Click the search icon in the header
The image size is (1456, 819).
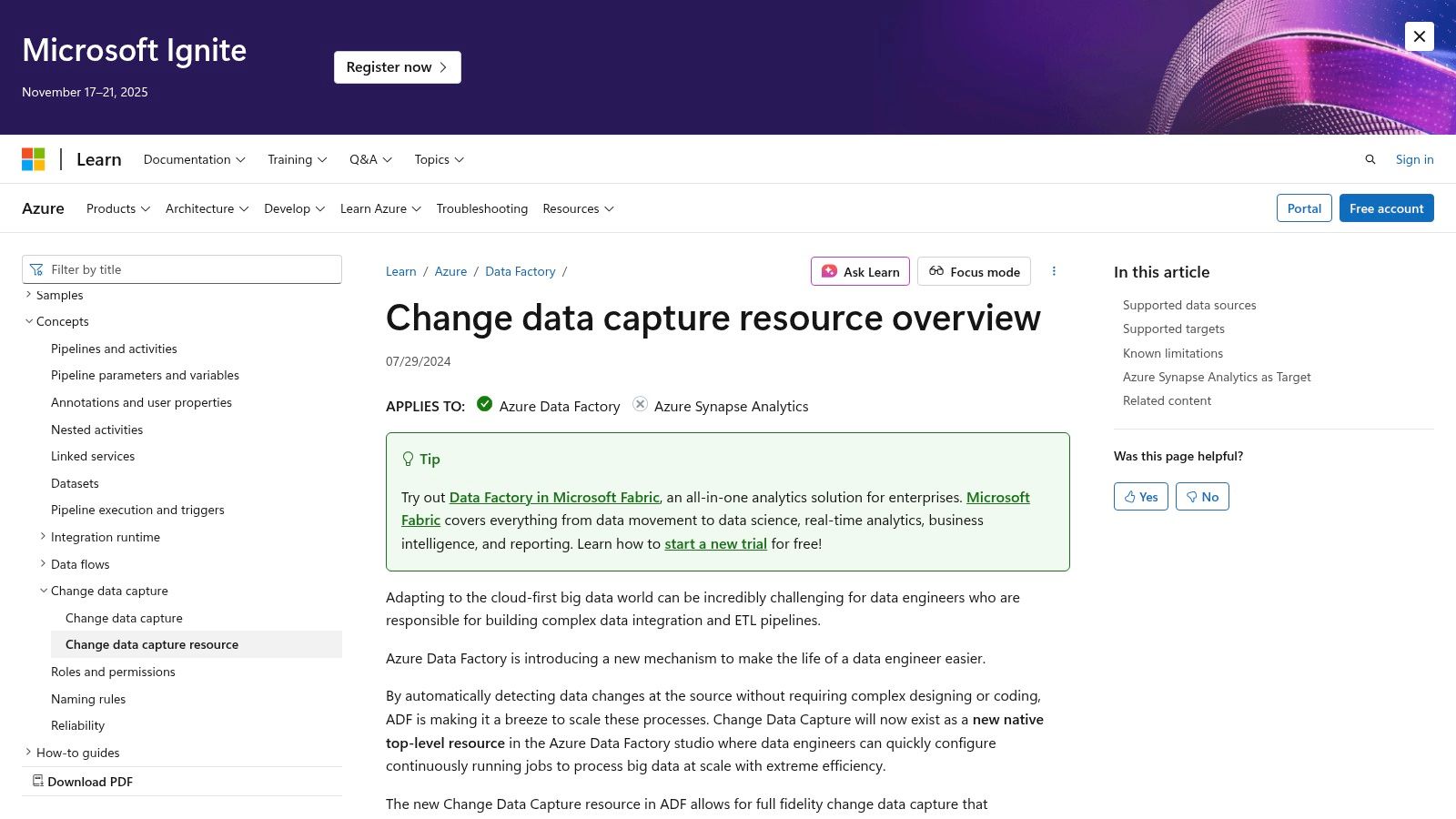pyautogui.click(x=1370, y=159)
